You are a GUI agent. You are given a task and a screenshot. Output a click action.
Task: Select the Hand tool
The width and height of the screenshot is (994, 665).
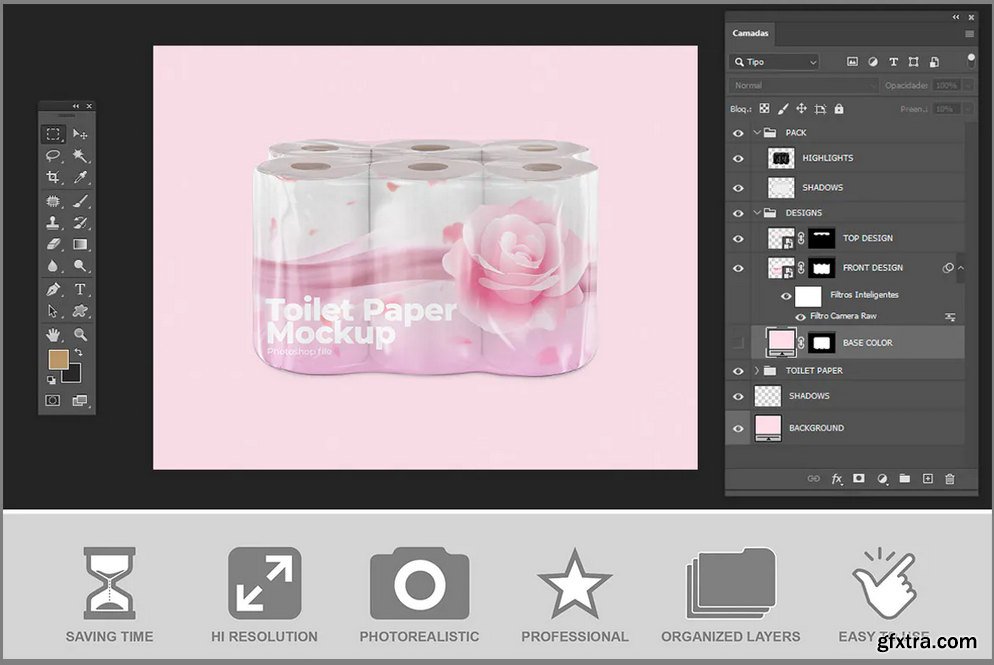53,334
